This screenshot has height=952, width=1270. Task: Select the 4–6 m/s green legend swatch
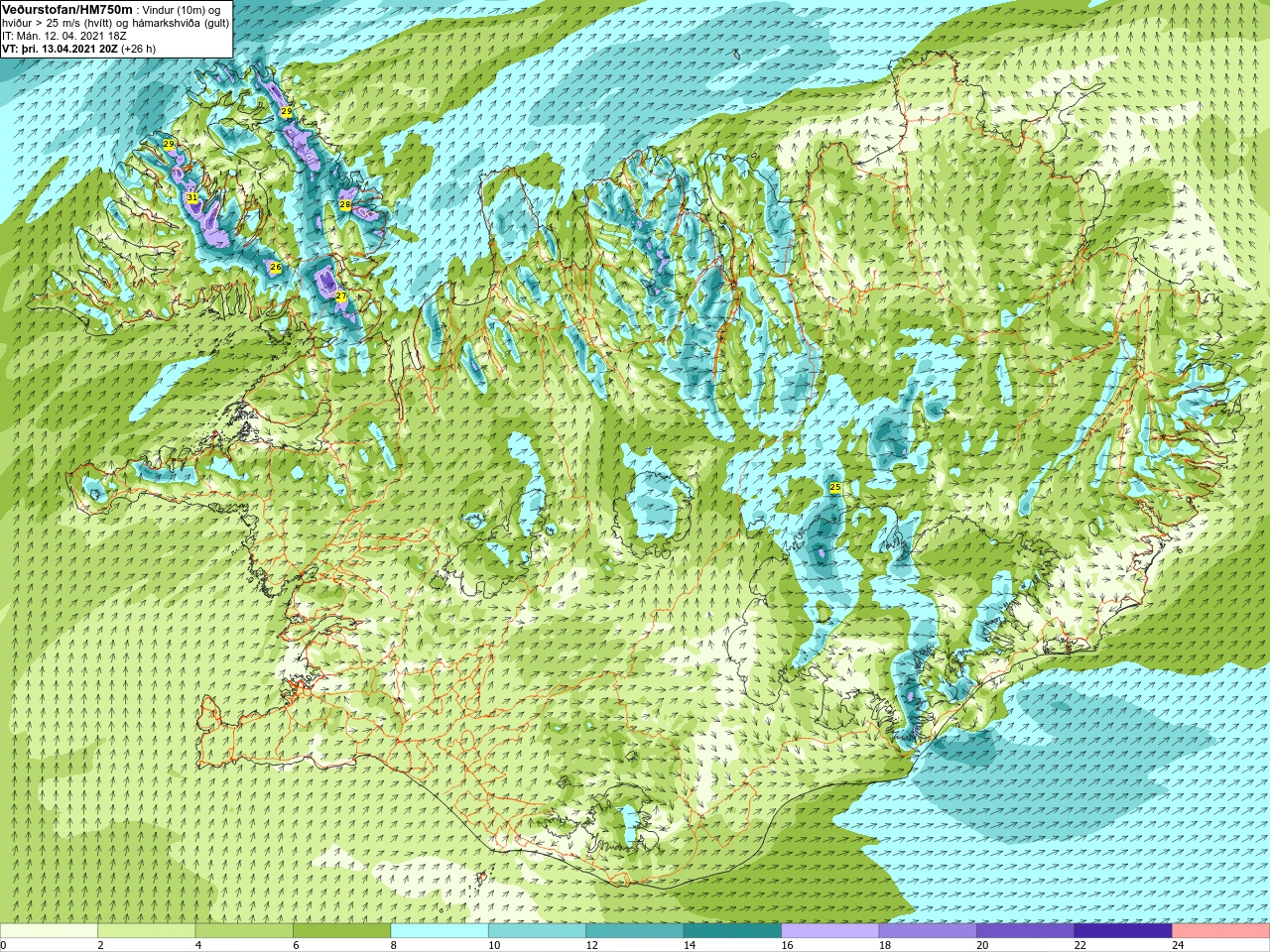[x=244, y=931]
